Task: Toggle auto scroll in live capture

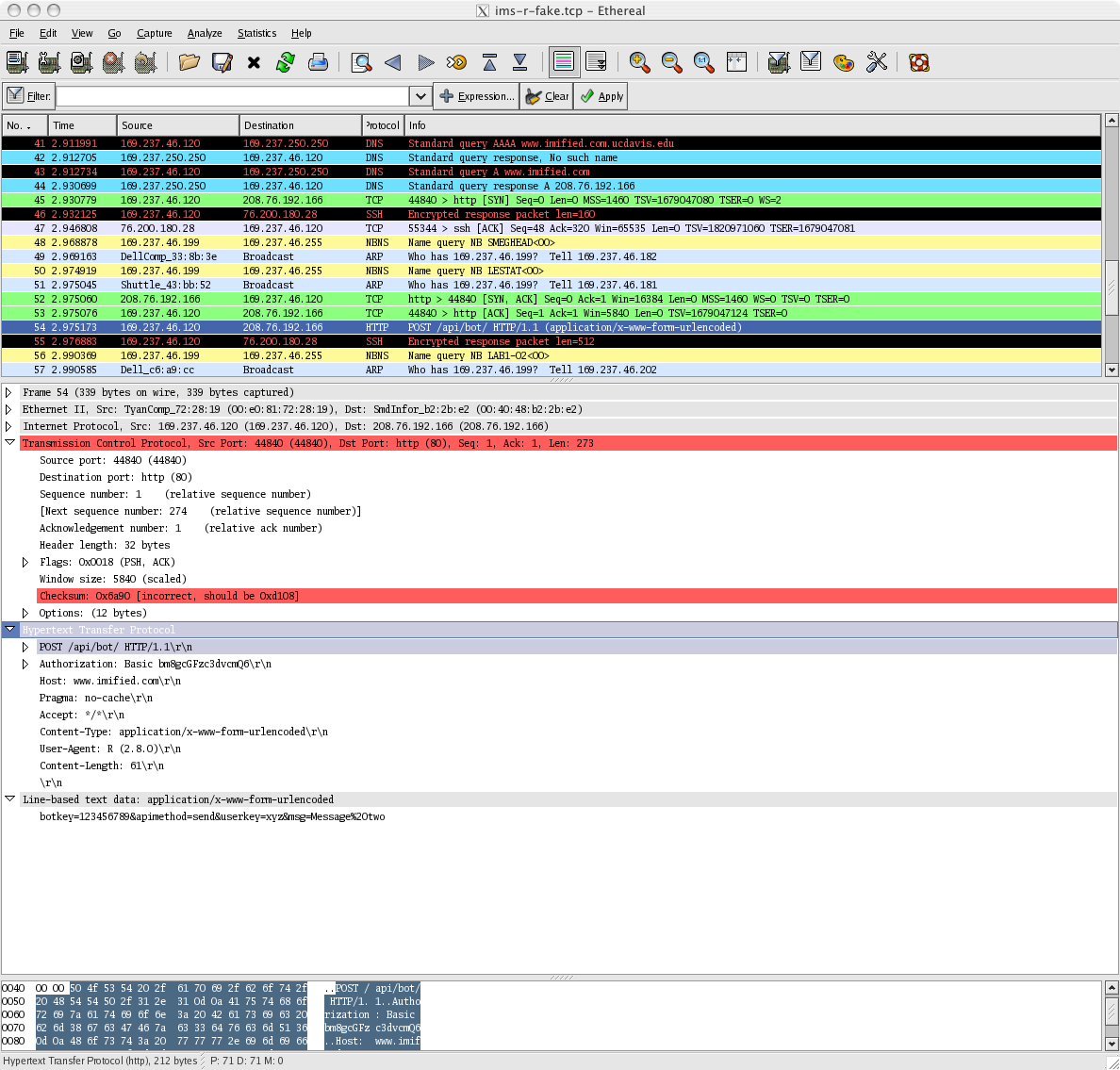Action: [x=596, y=63]
